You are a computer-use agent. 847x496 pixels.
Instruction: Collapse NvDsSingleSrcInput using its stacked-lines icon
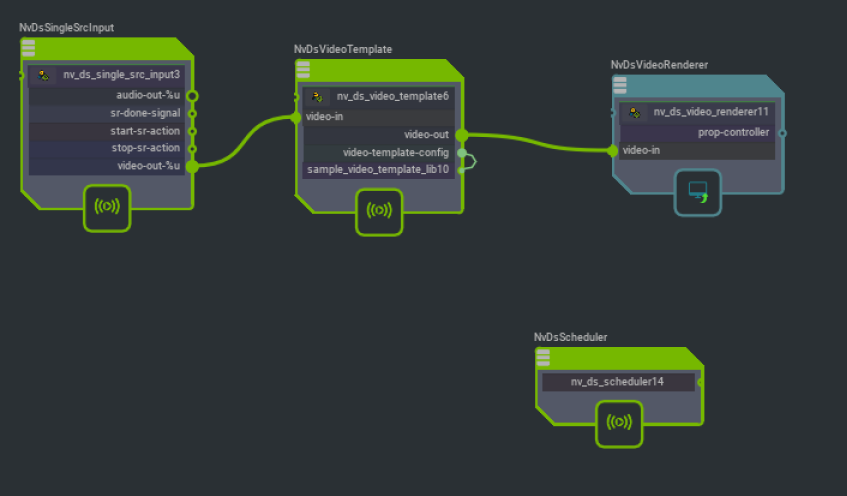[28, 46]
